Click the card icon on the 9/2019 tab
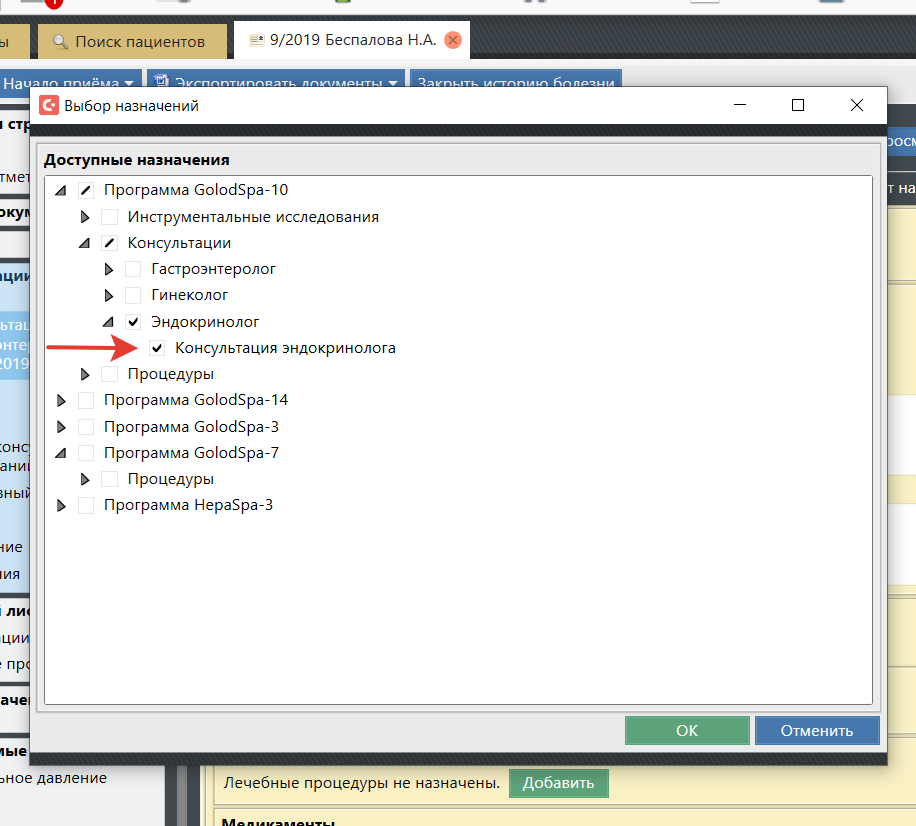The image size is (916, 826). point(256,41)
